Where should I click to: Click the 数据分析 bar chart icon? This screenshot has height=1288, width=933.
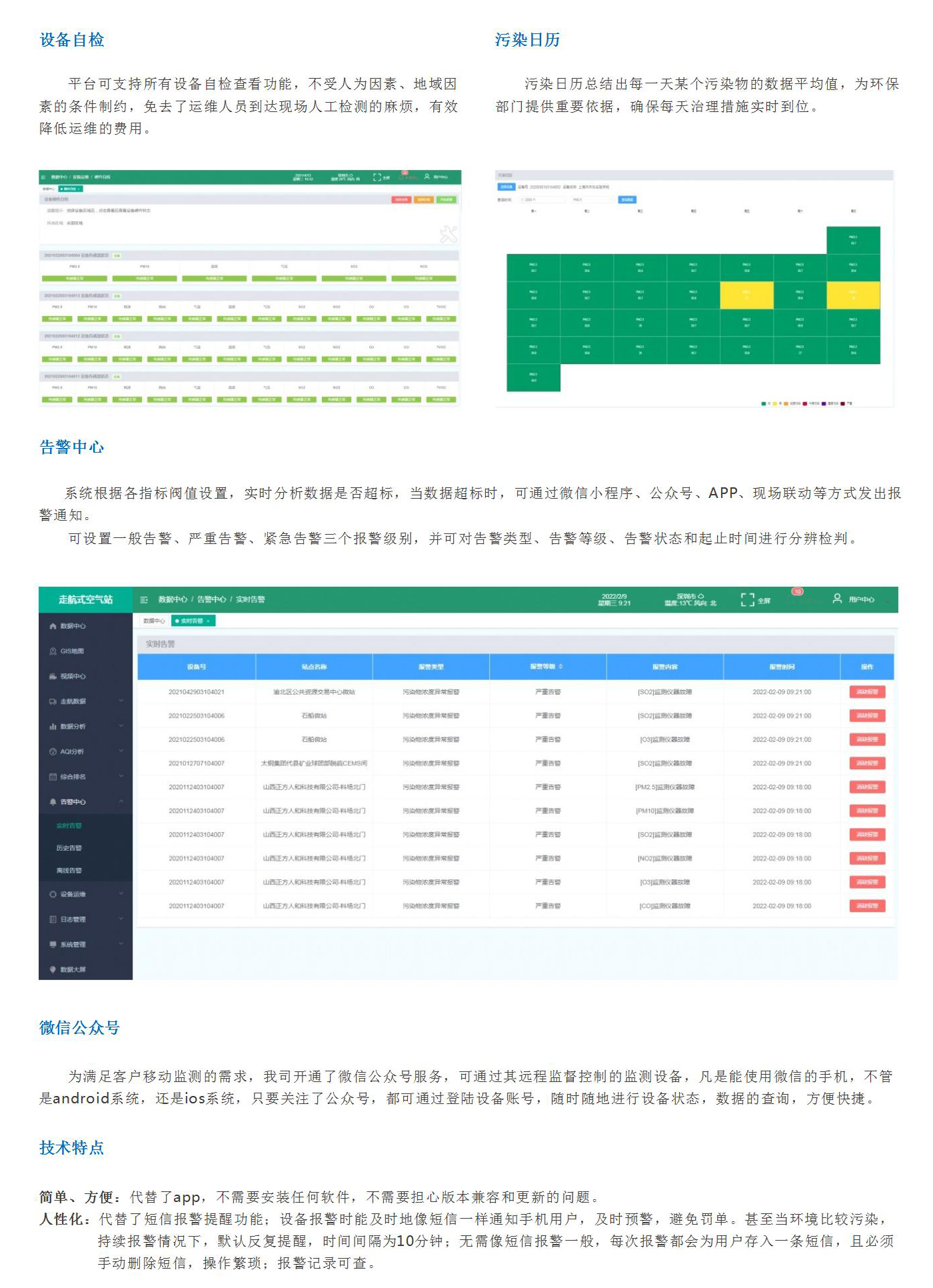click(x=53, y=727)
